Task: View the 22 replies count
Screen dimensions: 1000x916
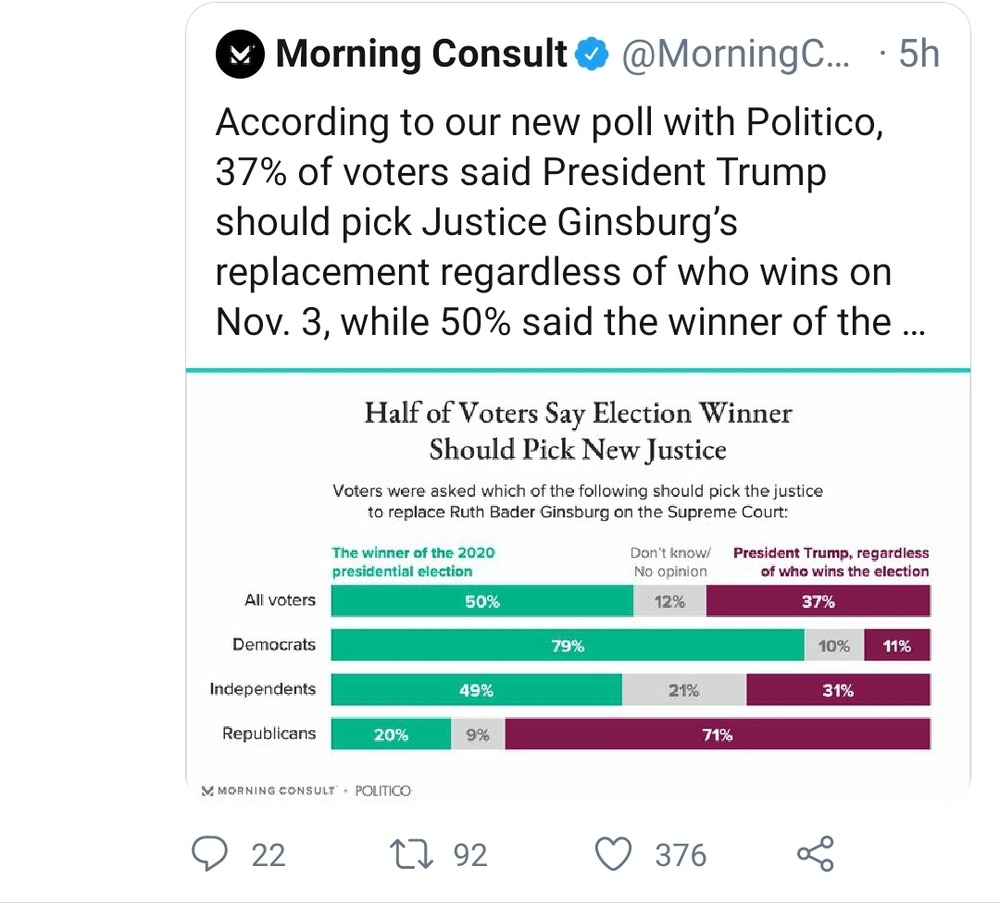Action: [x=268, y=855]
